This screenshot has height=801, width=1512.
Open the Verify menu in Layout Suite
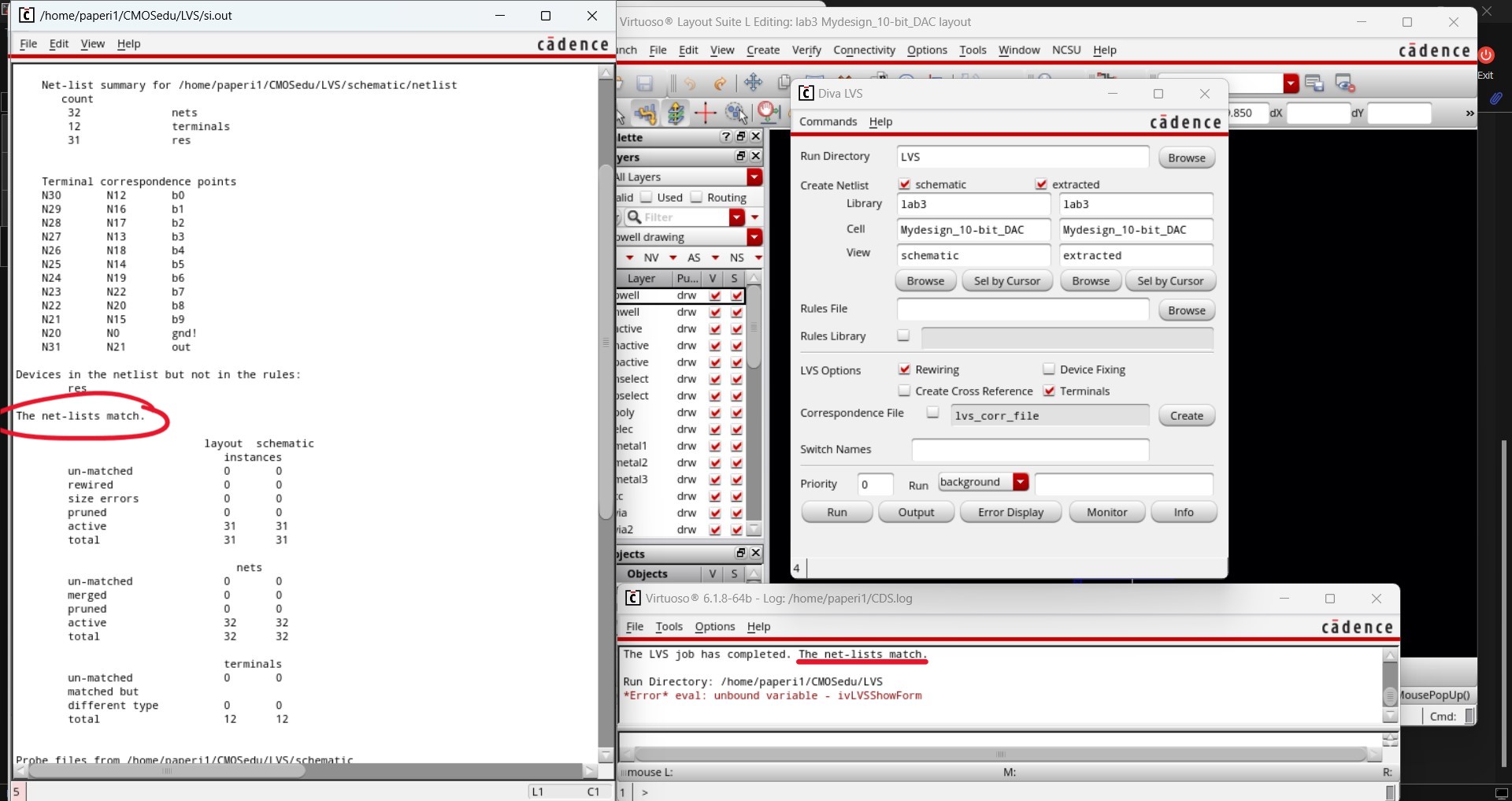[806, 50]
